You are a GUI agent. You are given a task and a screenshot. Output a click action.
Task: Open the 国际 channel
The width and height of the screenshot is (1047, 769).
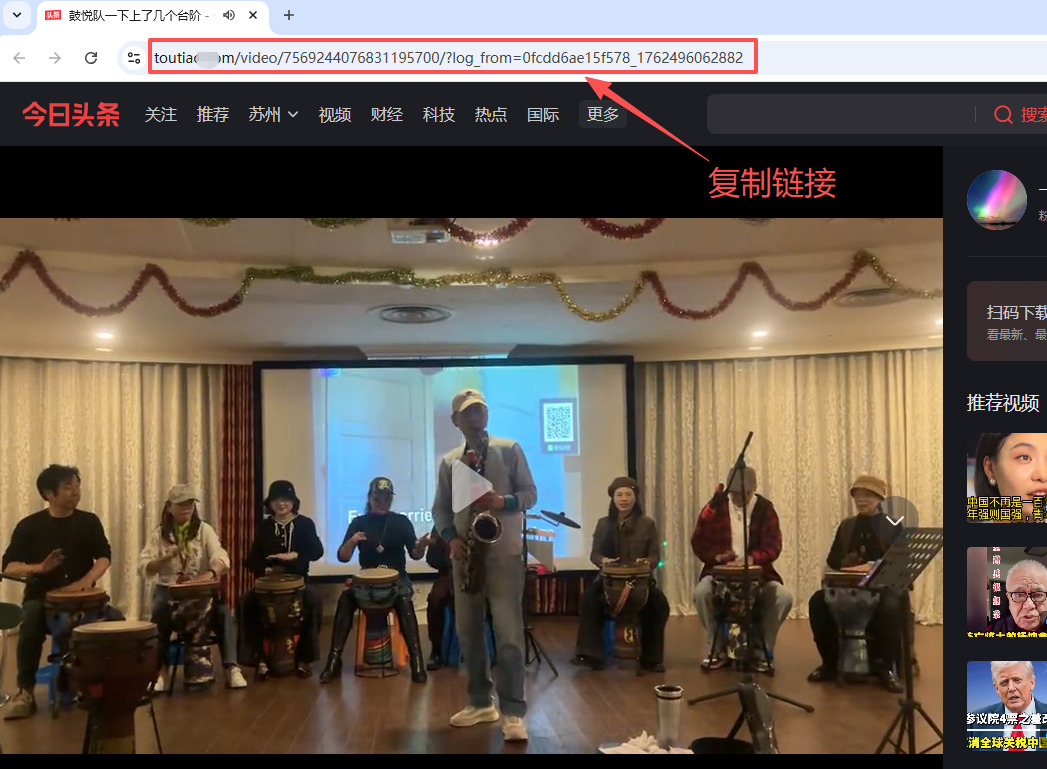pyautogui.click(x=543, y=115)
